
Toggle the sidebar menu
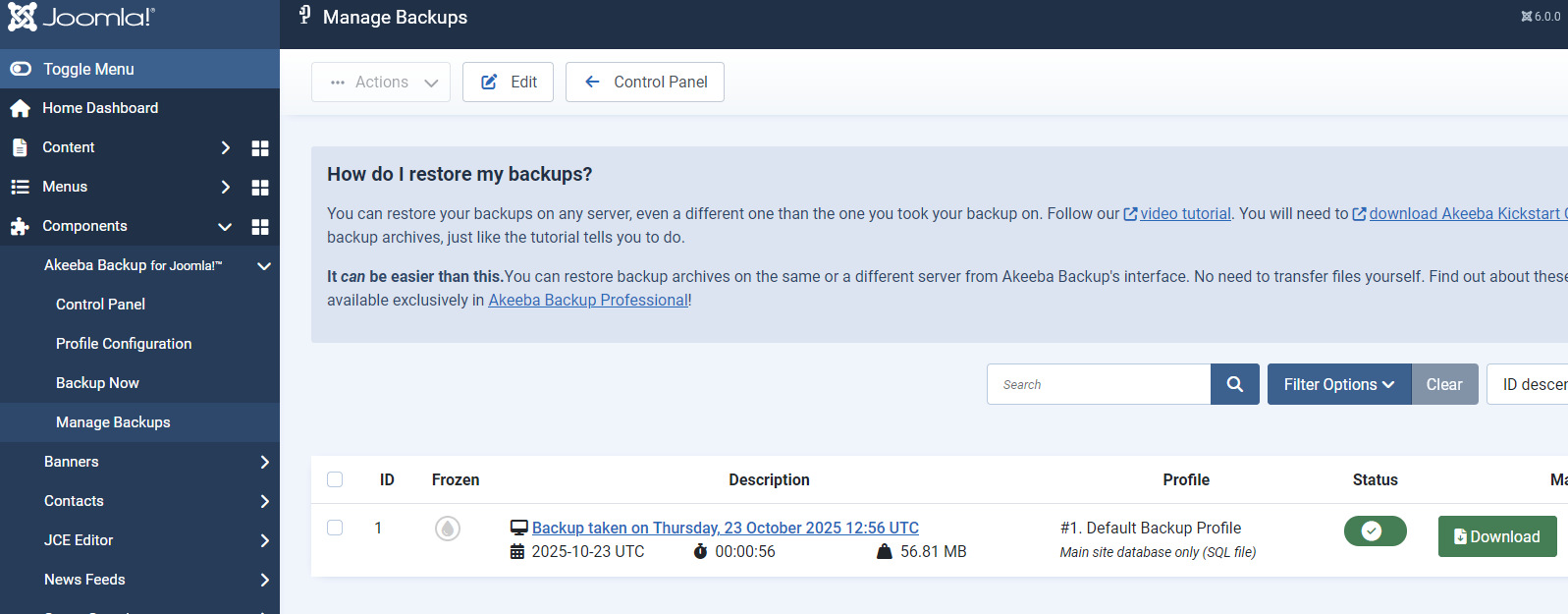pyautogui.click(x=139, y=69)
